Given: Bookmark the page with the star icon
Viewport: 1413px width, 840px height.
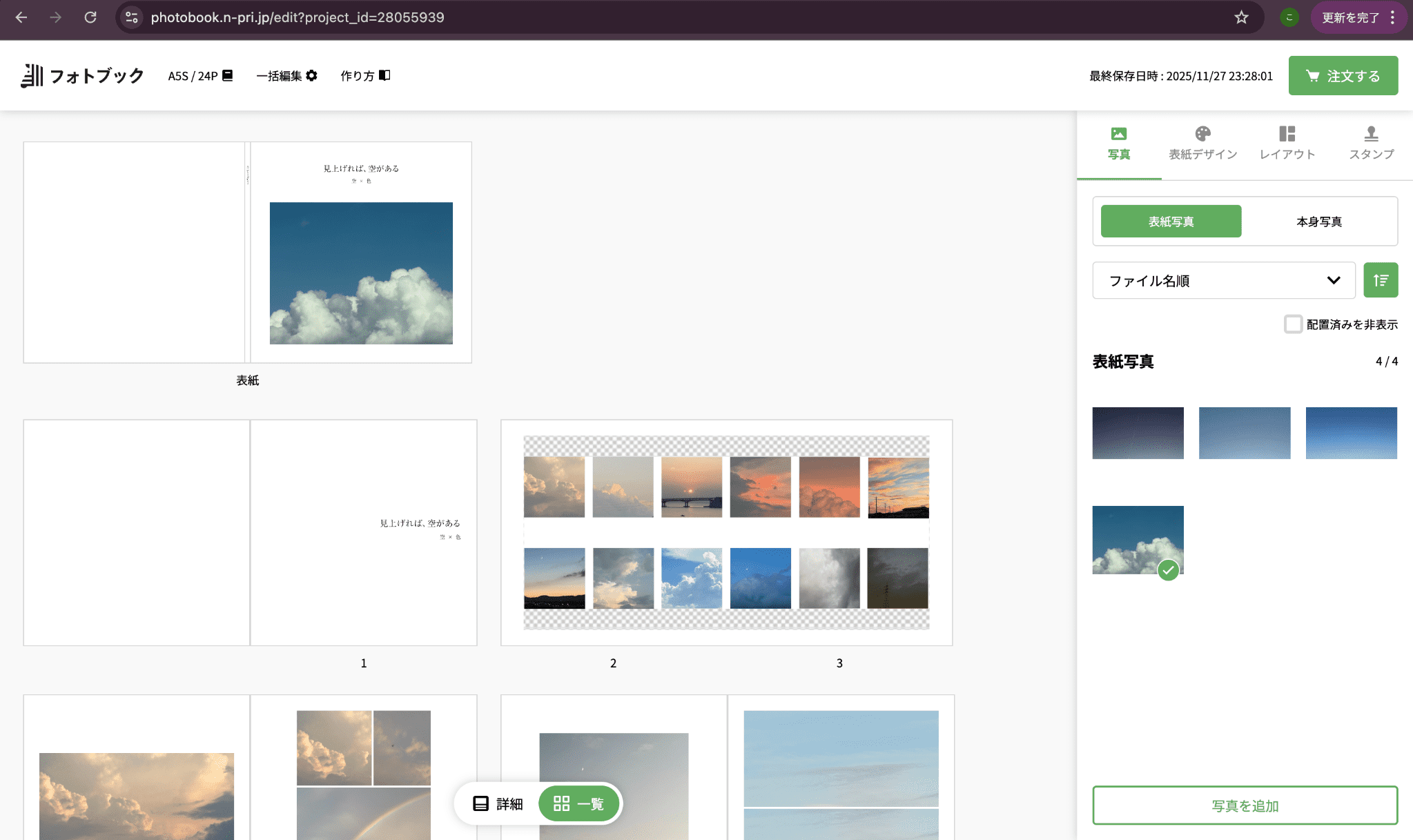Looking at the screenshot, I should pyautogui.click(x=1241, y=17).
